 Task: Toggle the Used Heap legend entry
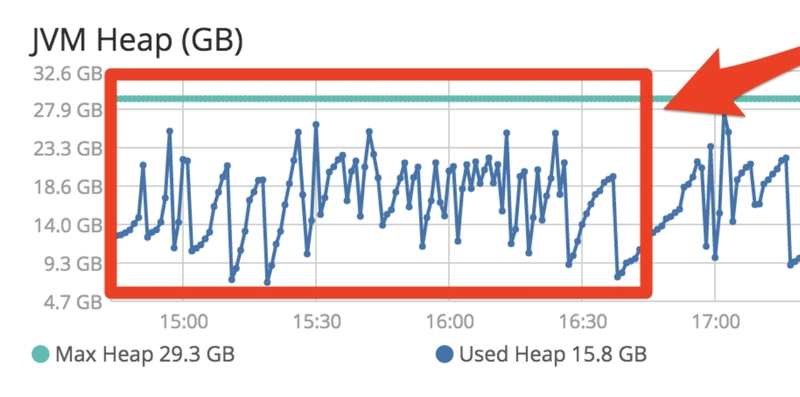[541, 354]
